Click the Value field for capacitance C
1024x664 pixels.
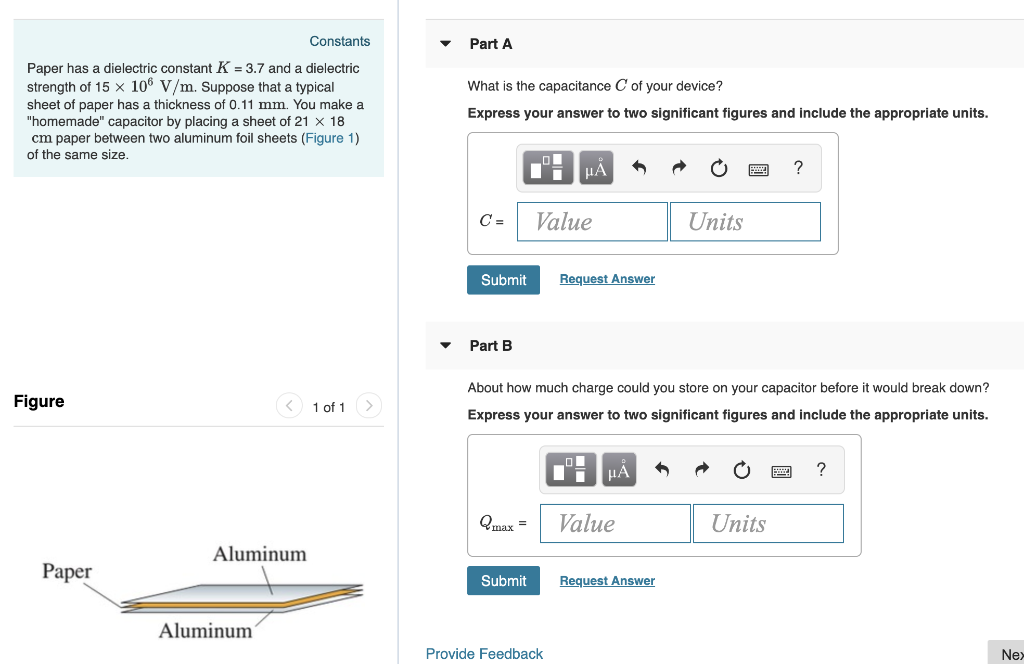[592, 221]
